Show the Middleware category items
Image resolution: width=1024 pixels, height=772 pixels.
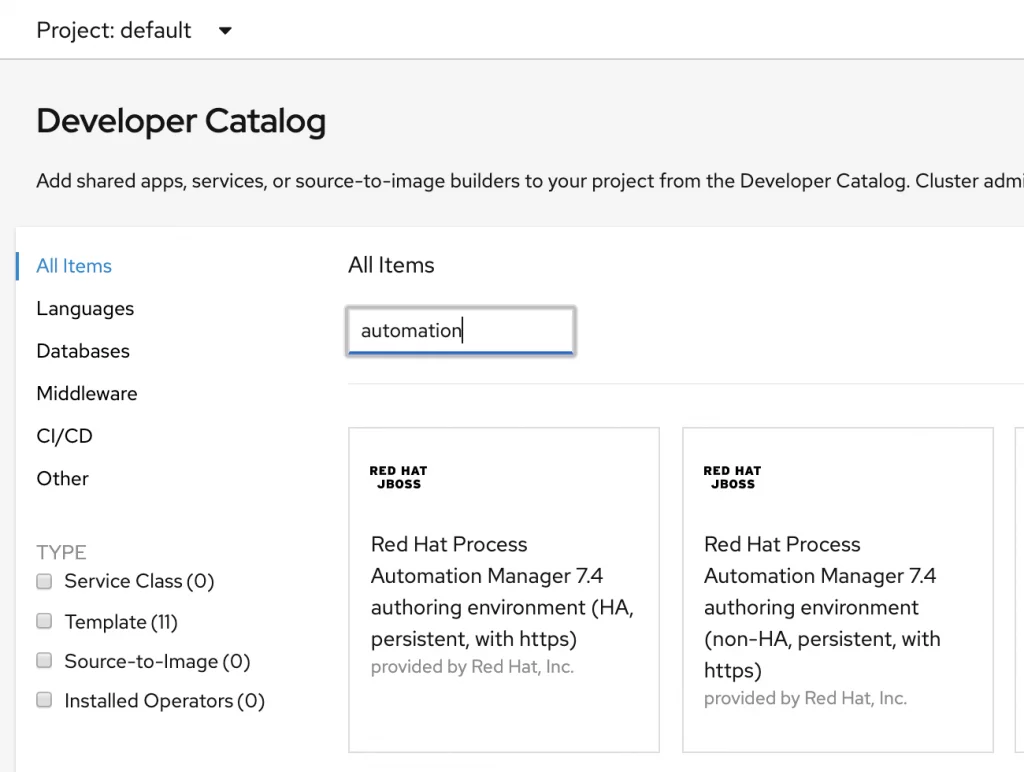pyautogui.click(x=87, y=394)
